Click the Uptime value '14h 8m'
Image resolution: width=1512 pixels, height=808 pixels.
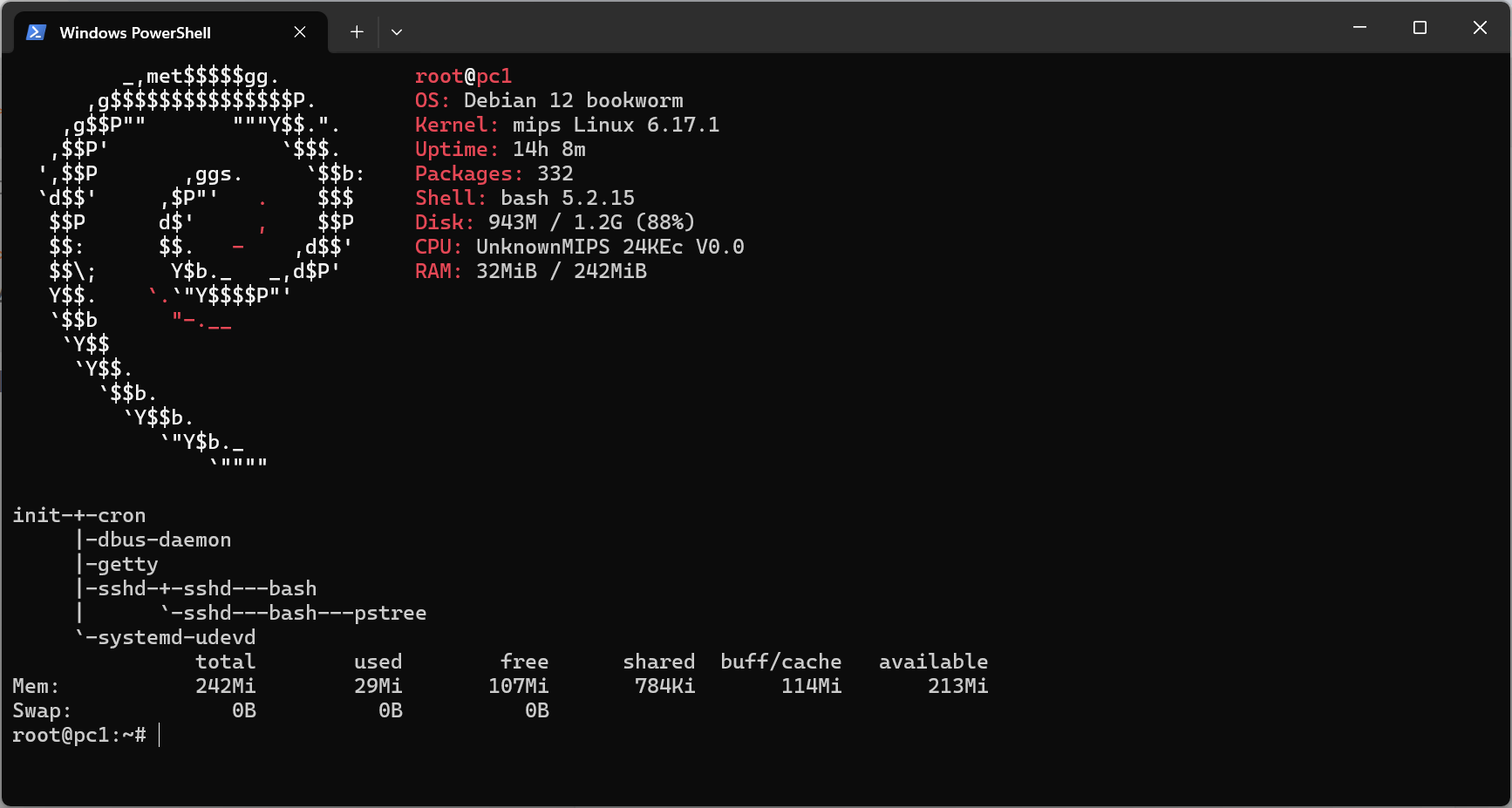549,149
